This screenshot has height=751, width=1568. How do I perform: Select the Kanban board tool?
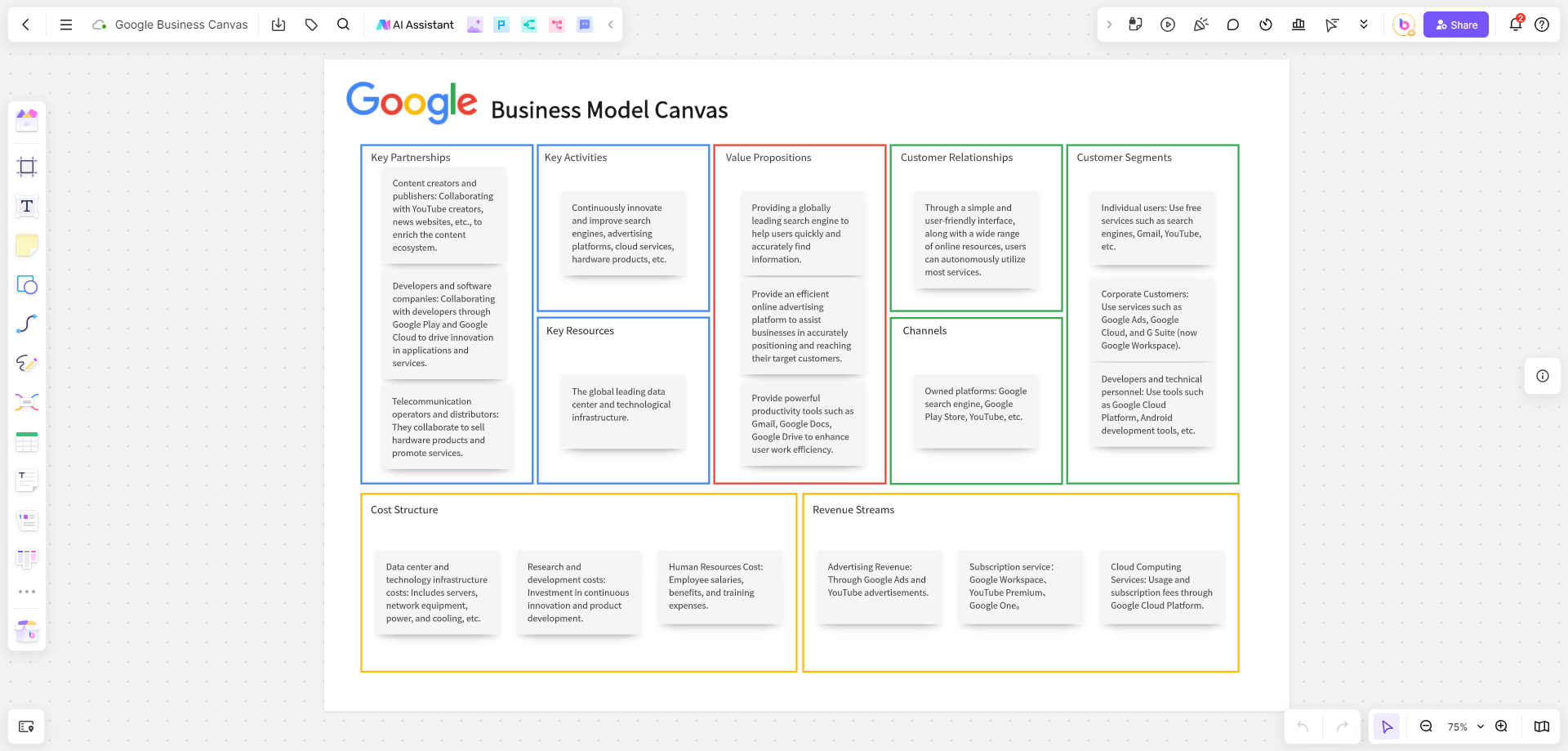click(27, 559)
